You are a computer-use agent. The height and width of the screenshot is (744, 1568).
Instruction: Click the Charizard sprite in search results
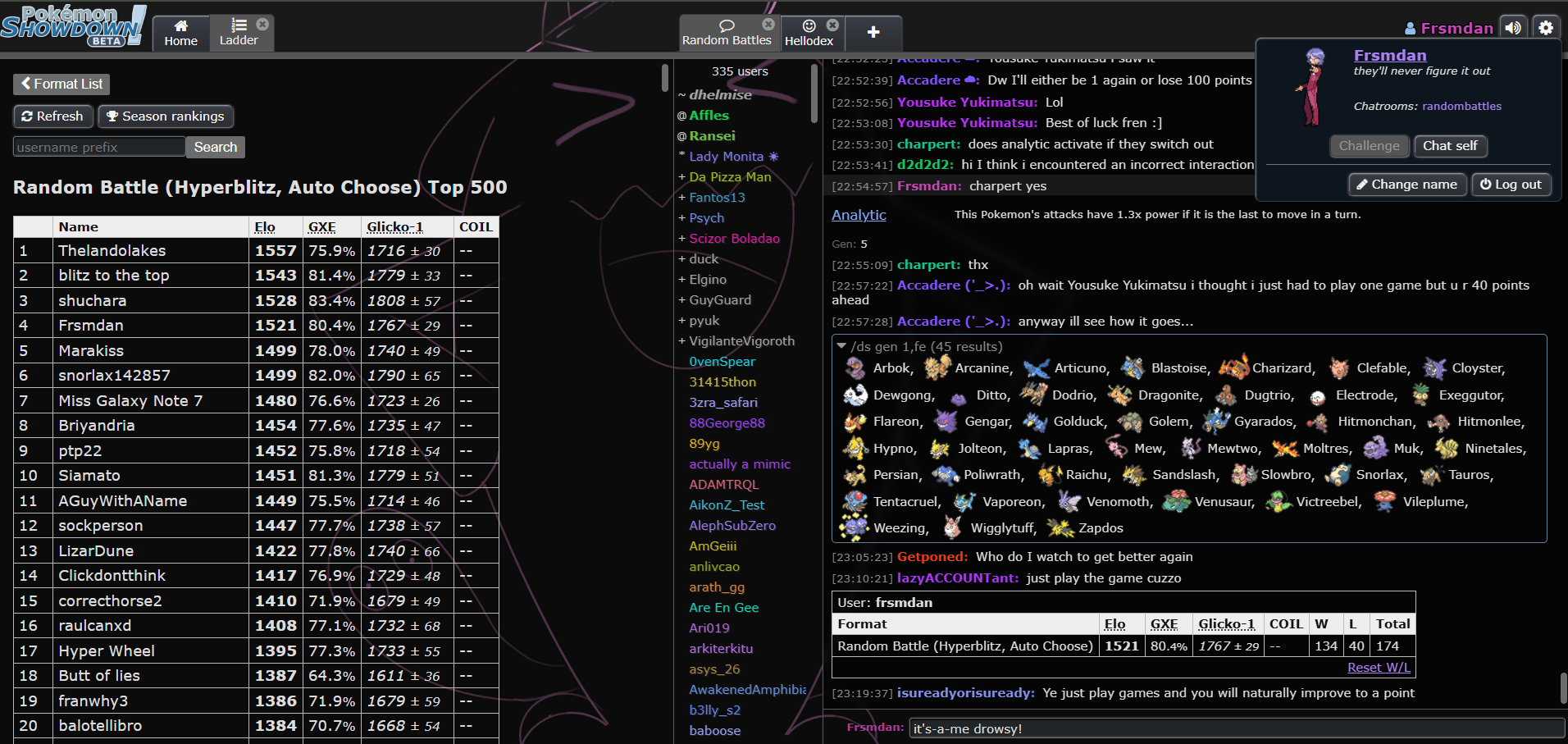1233,367
